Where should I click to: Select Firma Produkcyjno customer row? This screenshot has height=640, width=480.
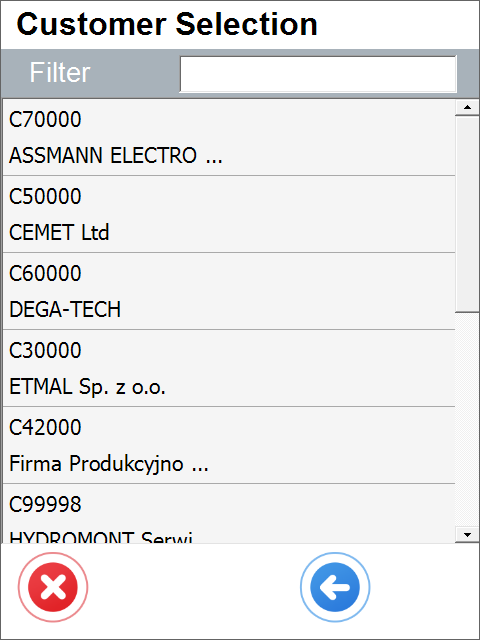pos(229,445)
